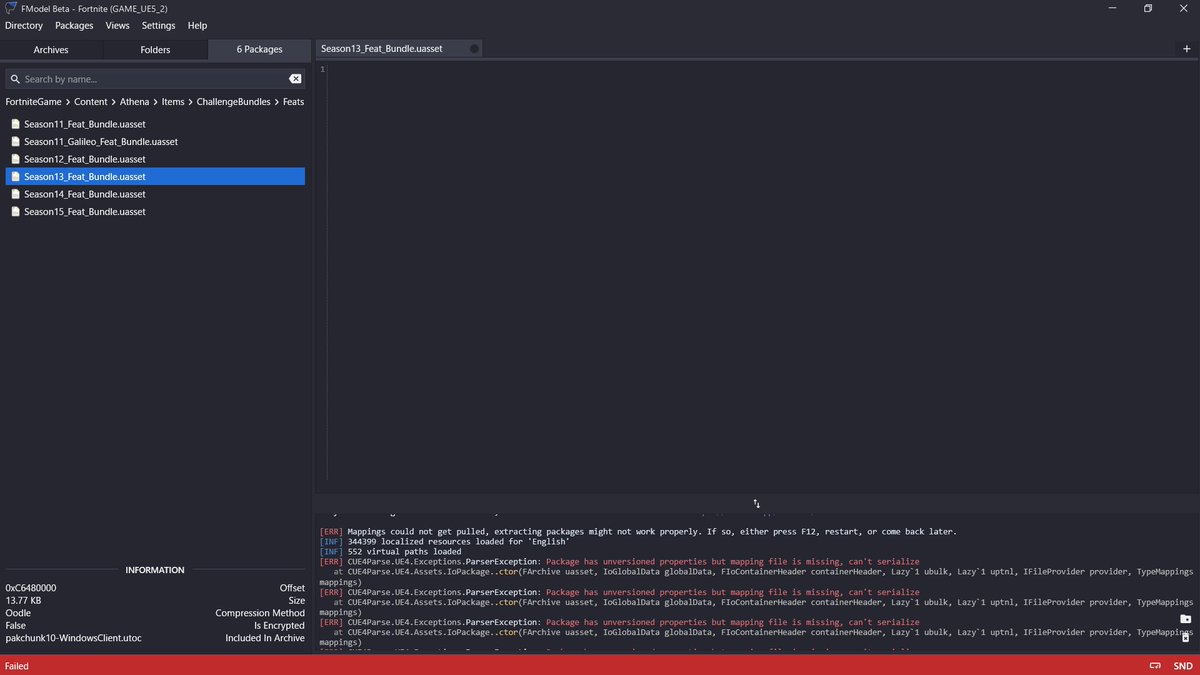Screen dimensions: 1200x675
Task: Restore down the FModel window
Action: 1148,8
